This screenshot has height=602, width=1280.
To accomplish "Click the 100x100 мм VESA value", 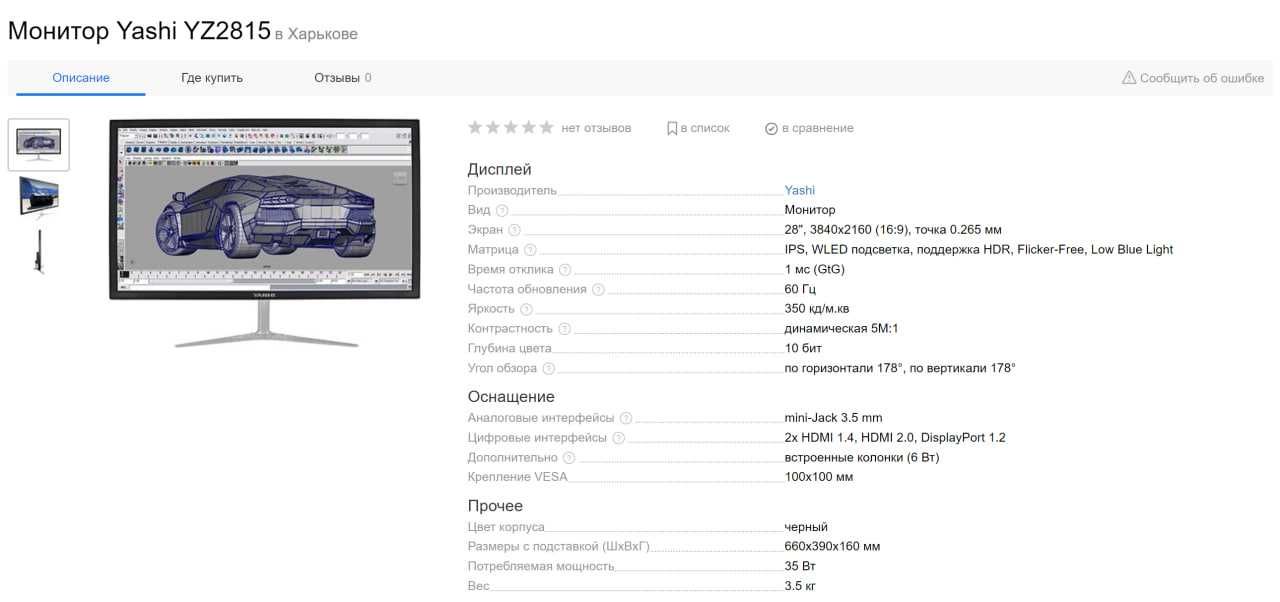I will point(819,477).
